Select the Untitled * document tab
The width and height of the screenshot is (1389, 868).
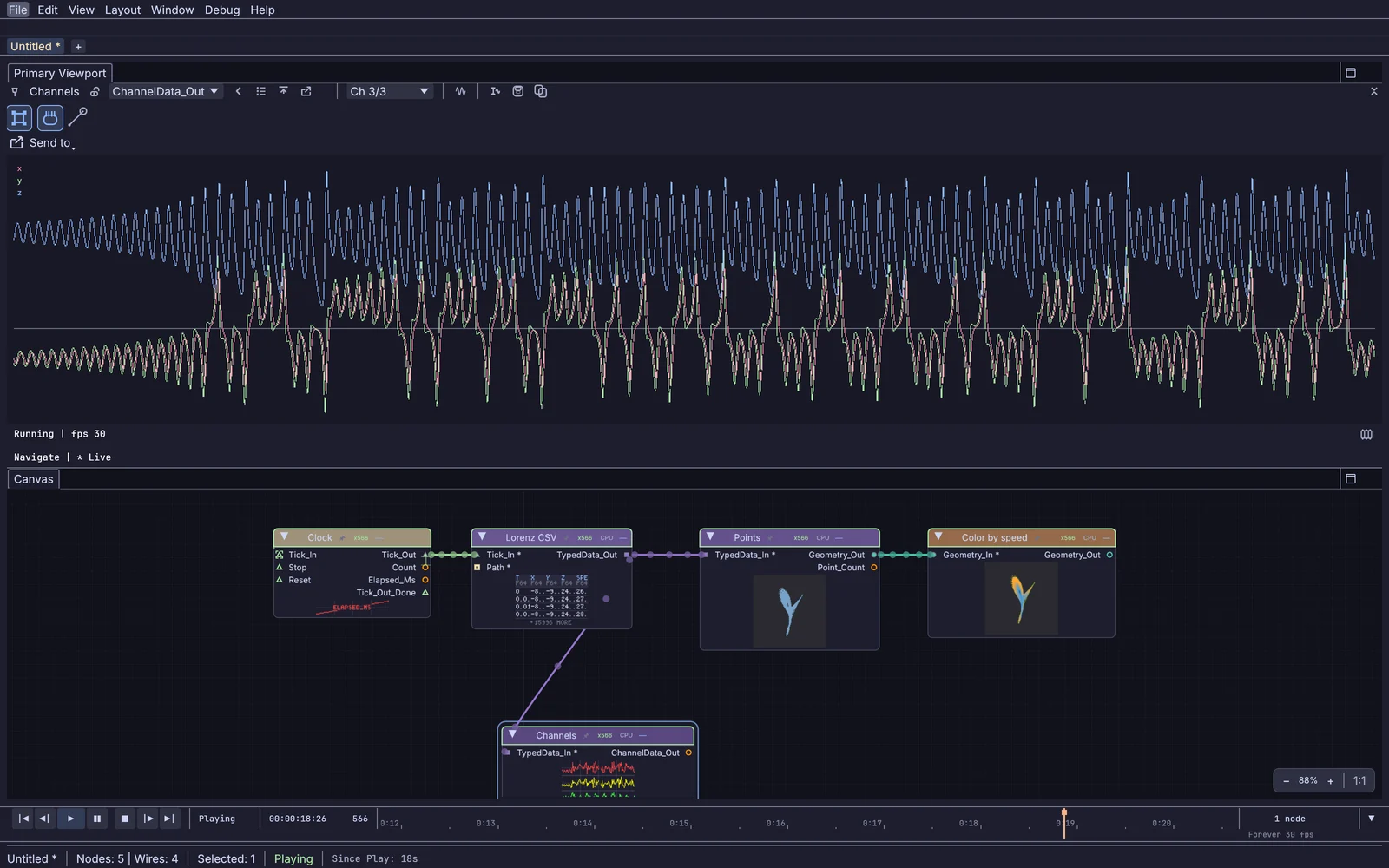[36, 46]
